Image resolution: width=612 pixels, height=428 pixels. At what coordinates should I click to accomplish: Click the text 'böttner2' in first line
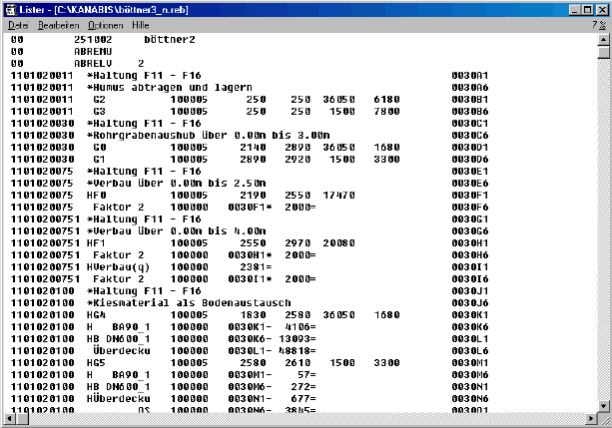170,39
